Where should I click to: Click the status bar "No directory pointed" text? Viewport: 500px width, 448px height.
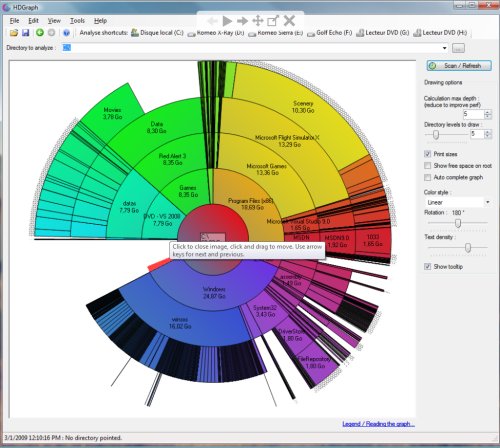click(93, 438)
